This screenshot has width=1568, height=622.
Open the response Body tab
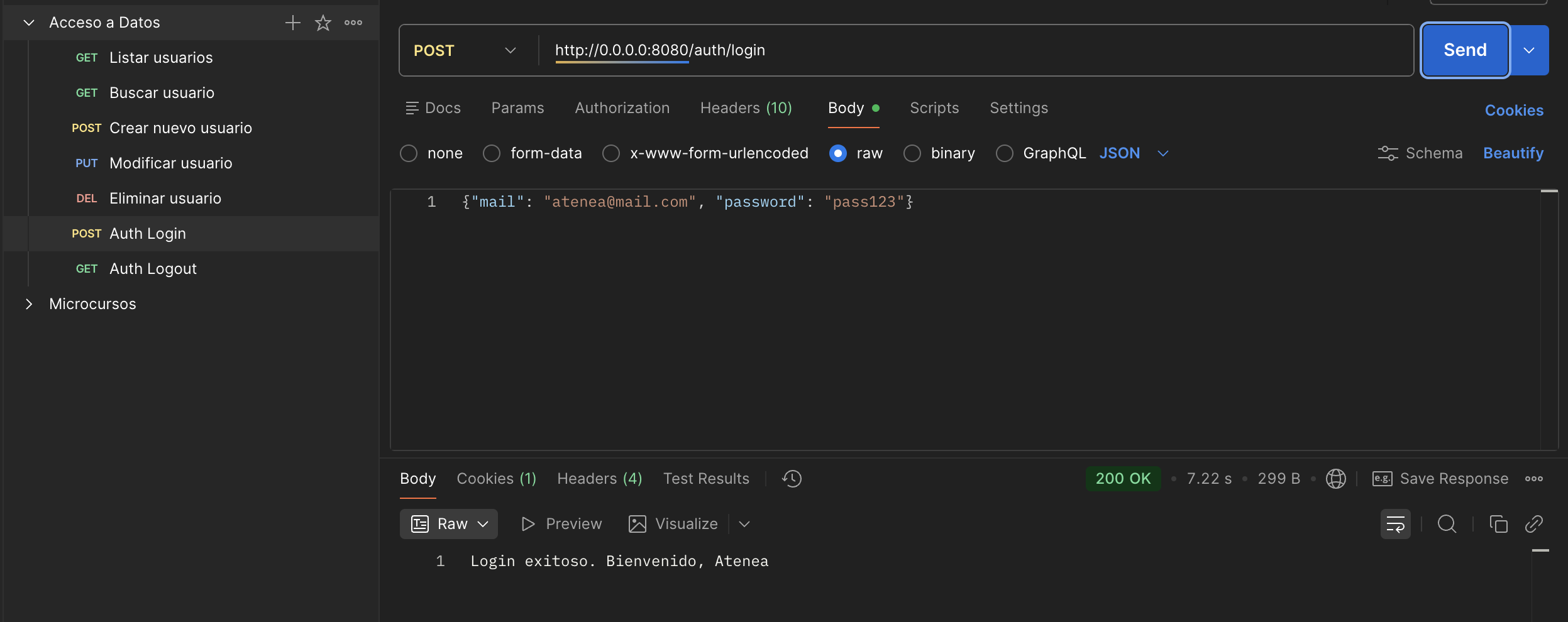pos(417,479)
